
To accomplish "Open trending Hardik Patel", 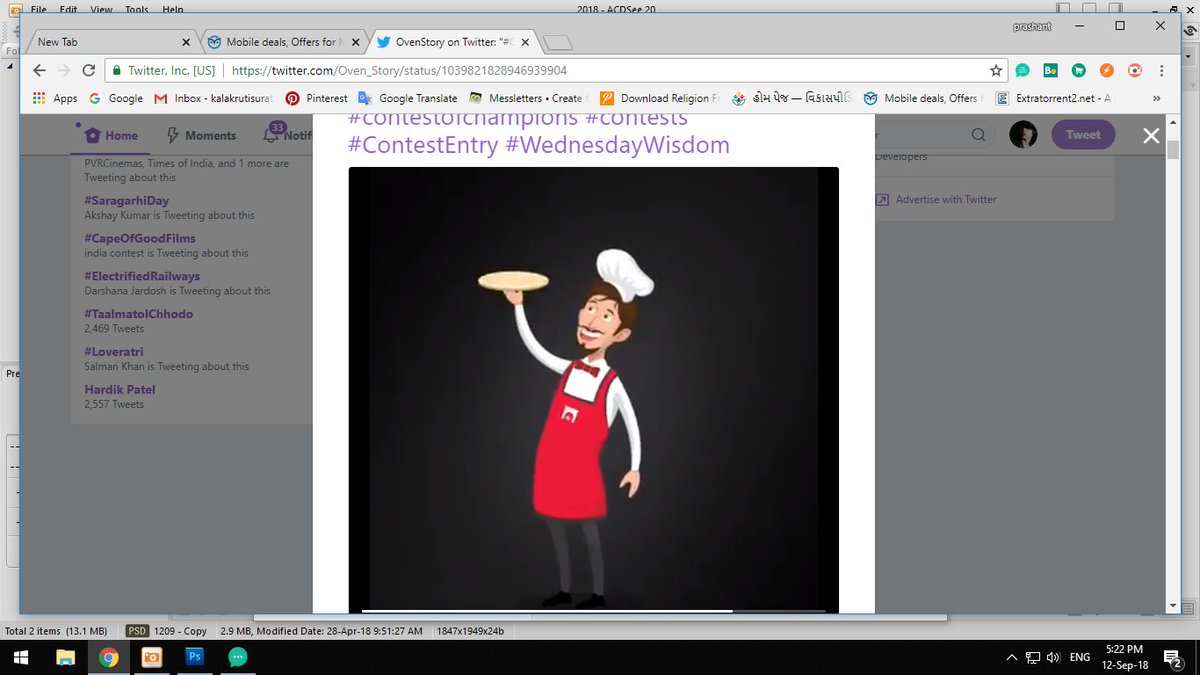I will tap(120, 390).
